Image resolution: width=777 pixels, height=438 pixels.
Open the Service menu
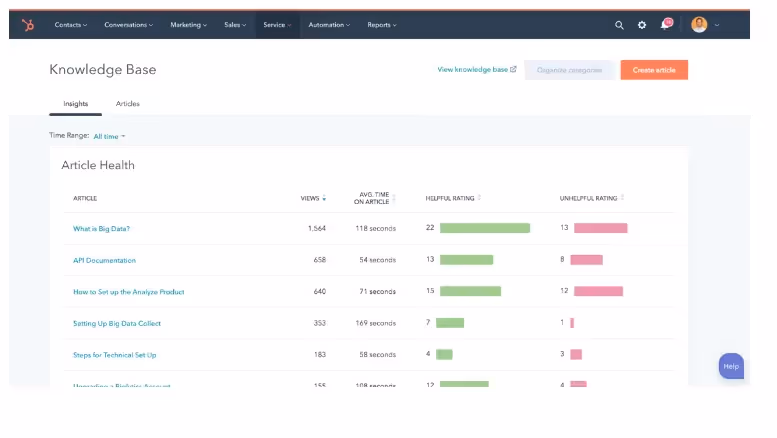277,25
